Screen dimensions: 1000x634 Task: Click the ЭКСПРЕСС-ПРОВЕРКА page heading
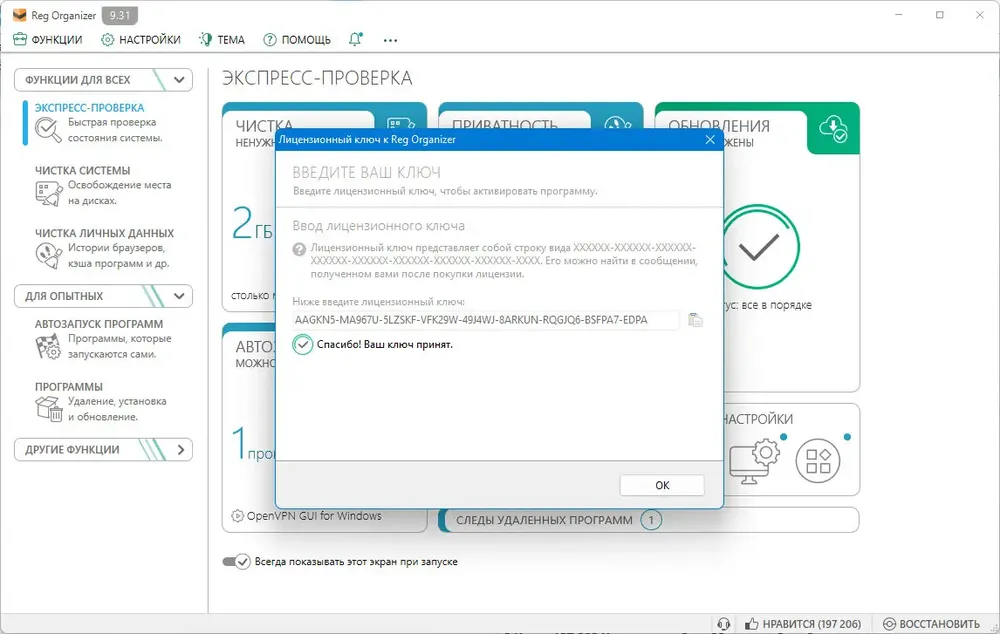click(317, 78)
